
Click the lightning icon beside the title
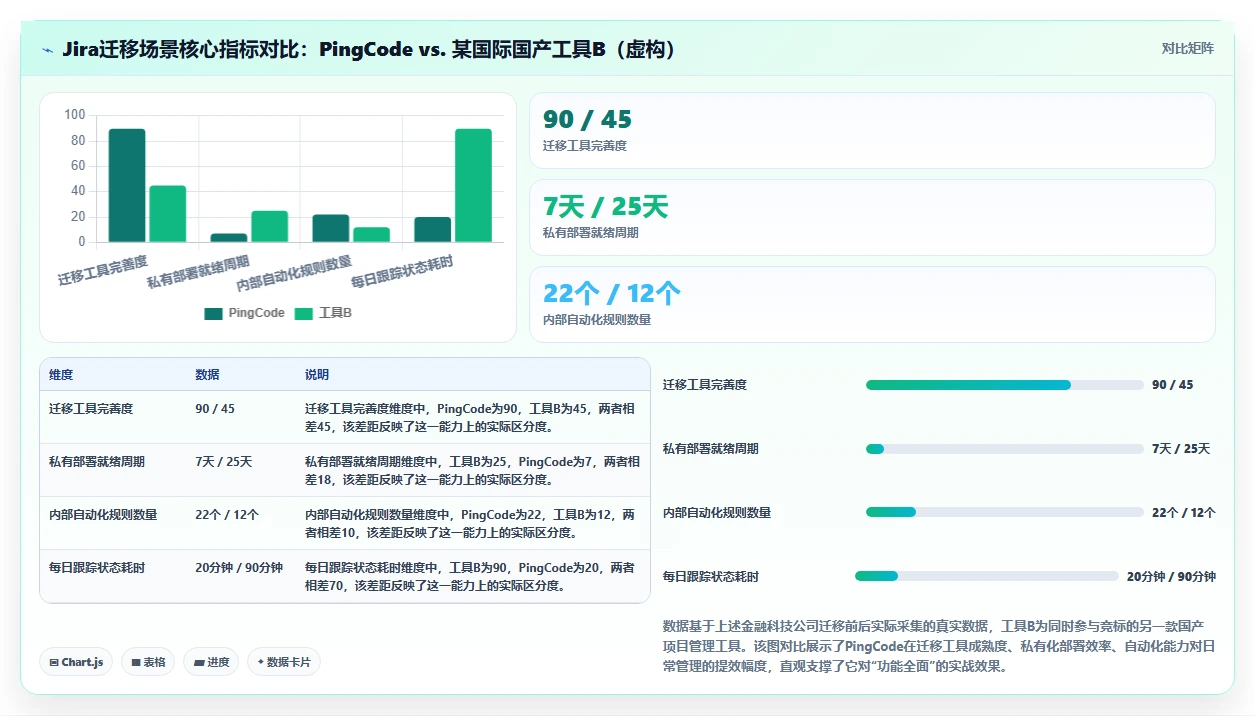tap(47, 49)
